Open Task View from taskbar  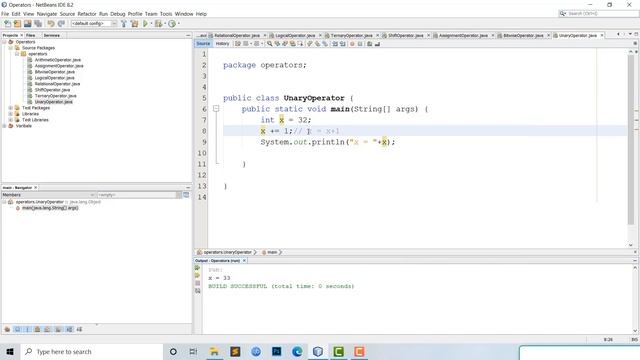[x=193, y=351]
